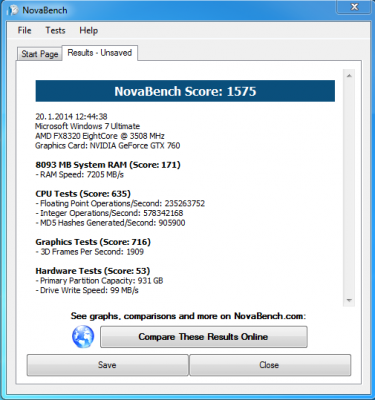Click the AMD FX8320 EightCore line

100,136
